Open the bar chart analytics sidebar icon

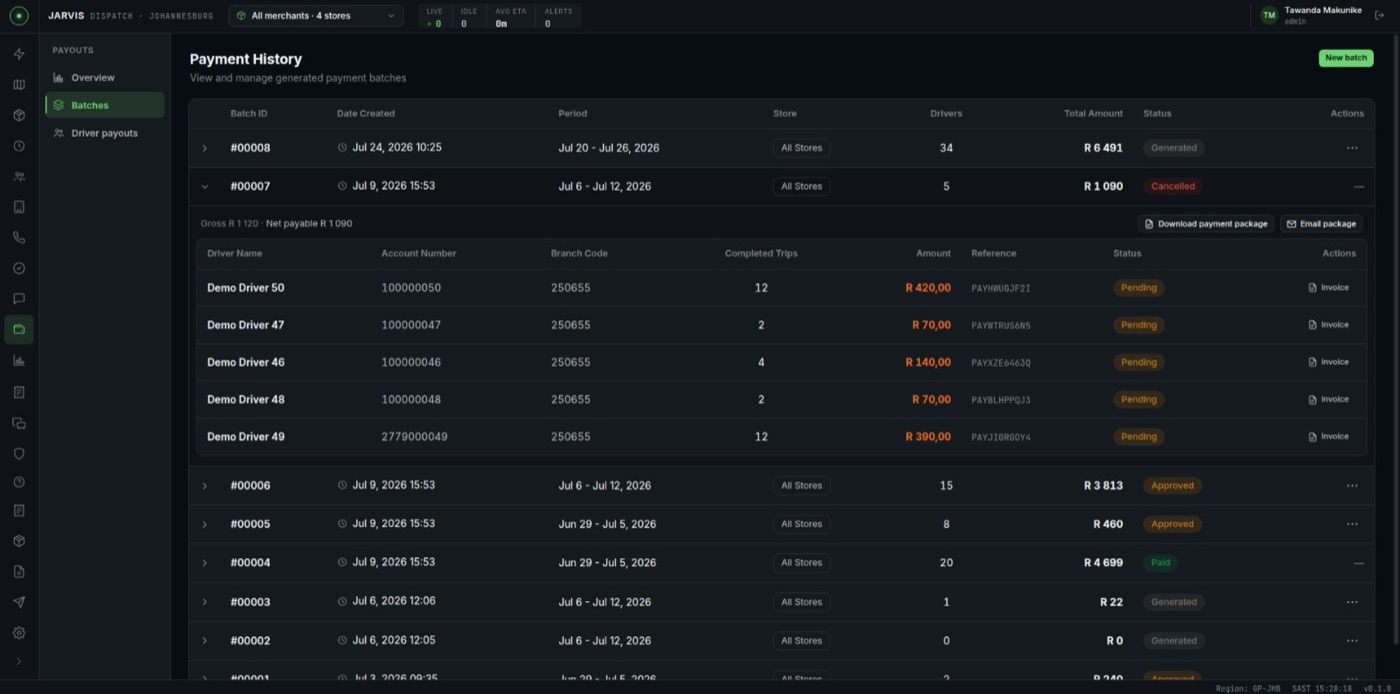(19, 361)
